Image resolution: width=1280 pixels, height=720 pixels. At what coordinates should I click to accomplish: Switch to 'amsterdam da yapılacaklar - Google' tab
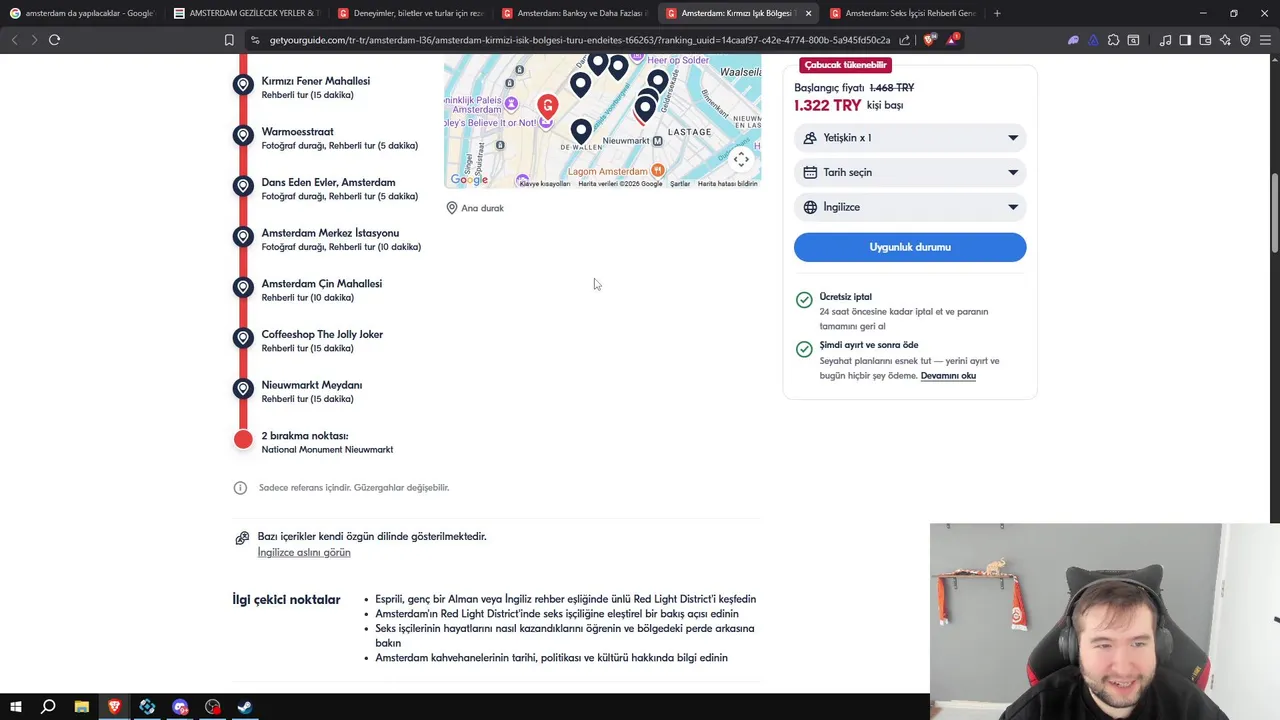tap(81, 13)
